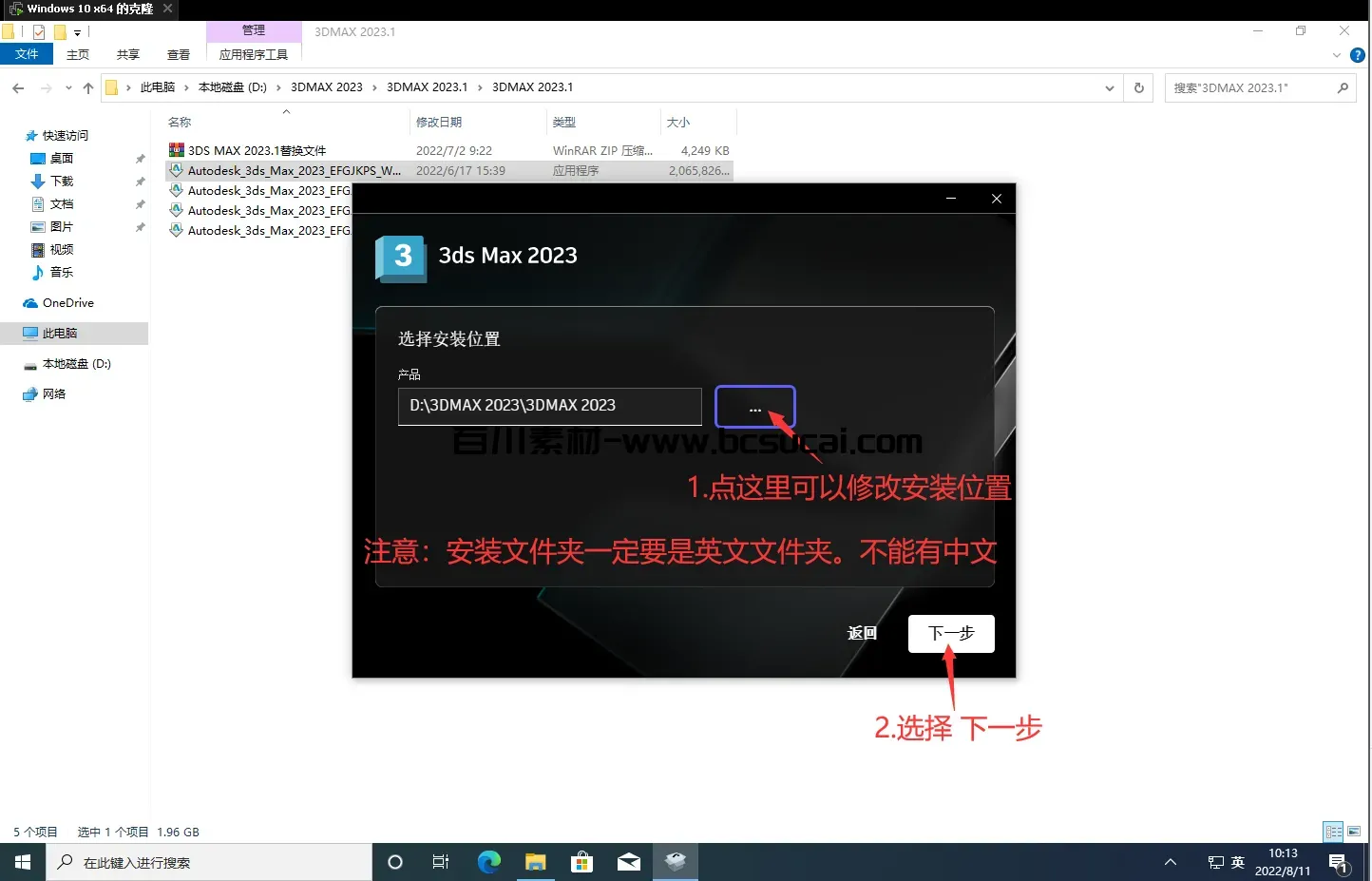Image resolution: width=1372 pixels, height=881 pixels.
Task: Open the 应用程序工具 ribbon tab
Action: 254,55
